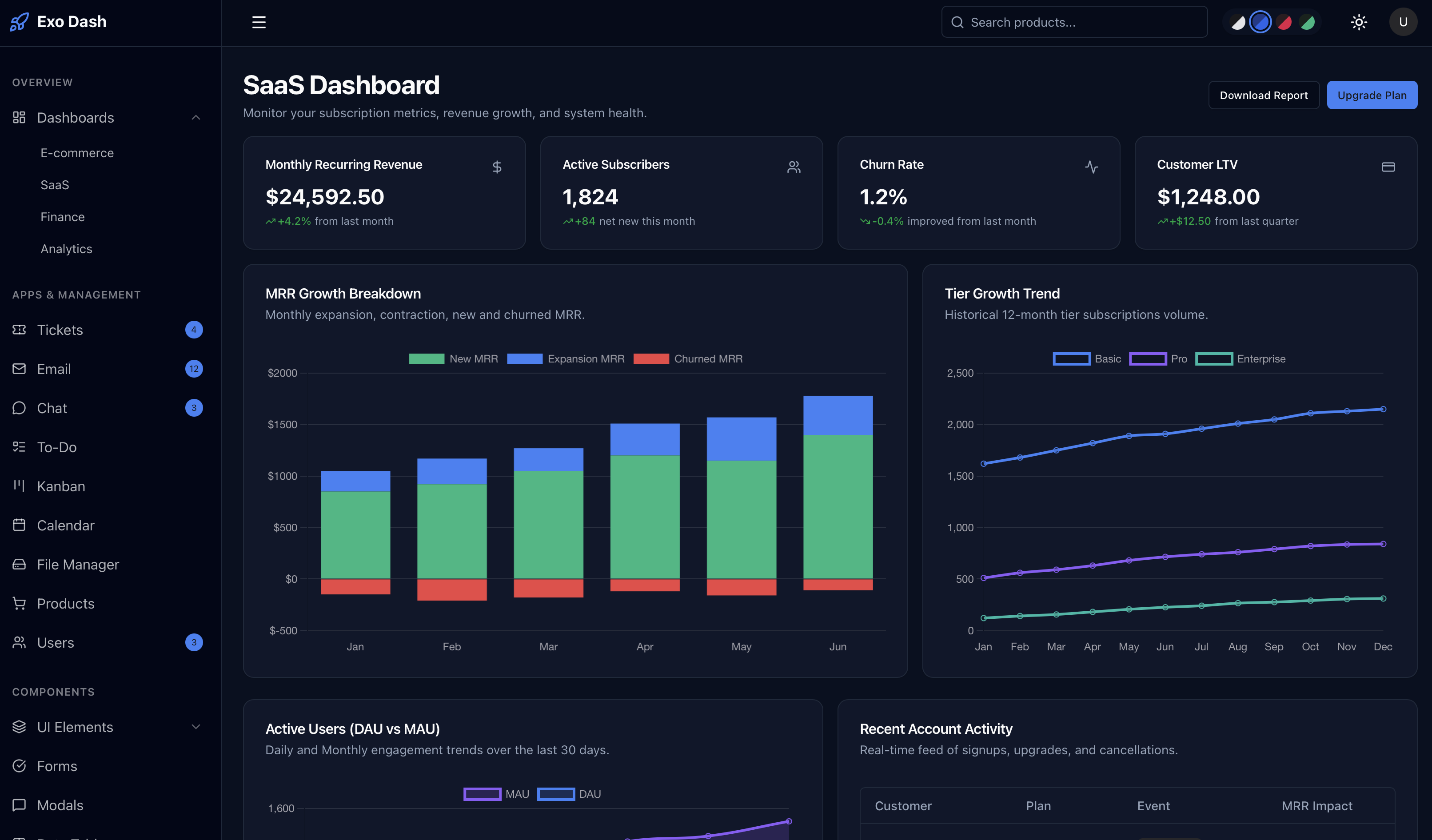
Task: Click the UI Elements layers icon
Action: click(19, 727)
